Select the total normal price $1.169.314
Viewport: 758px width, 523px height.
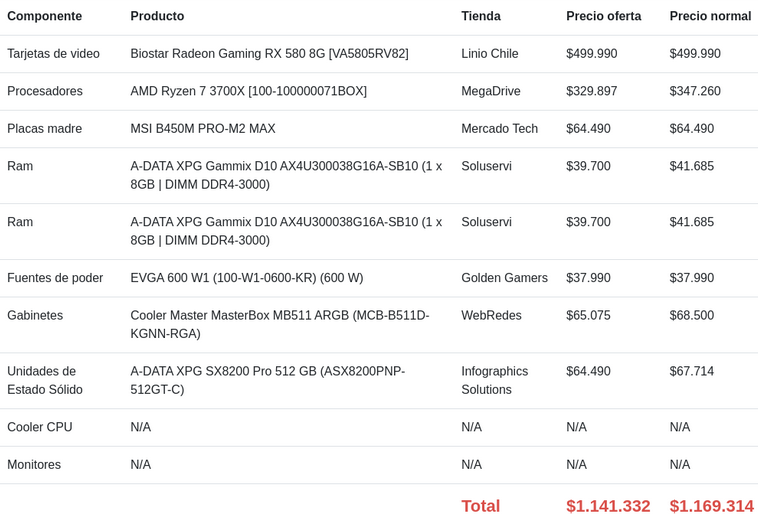(712, 506)
